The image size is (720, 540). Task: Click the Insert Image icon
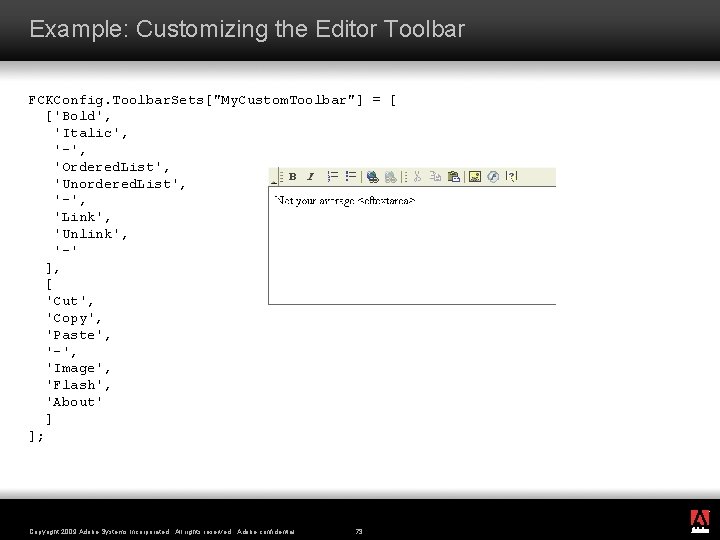[475, 177]
